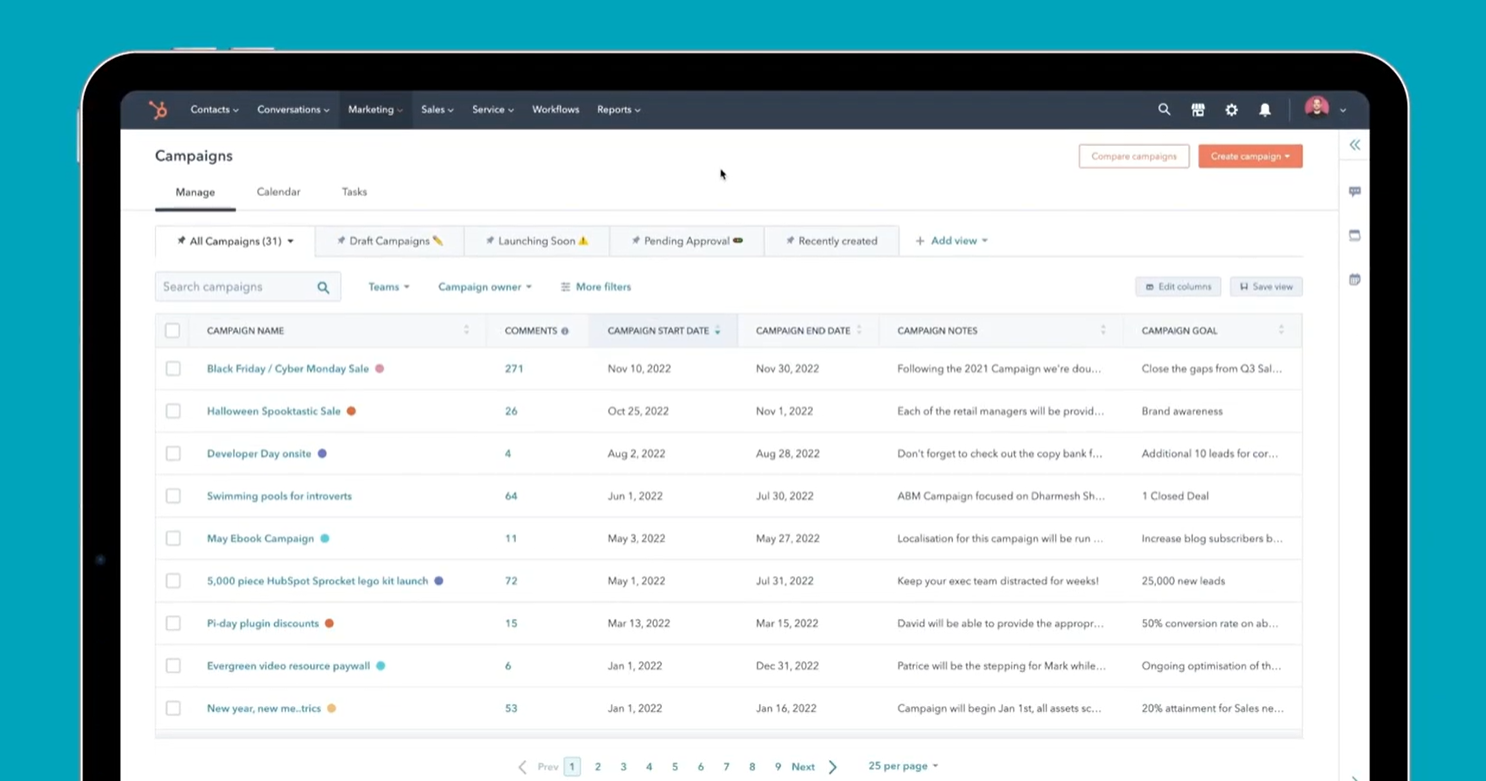
Task: Select the Halloween Spooktastic Sale checkbox
Action: [x=173, y=411]
